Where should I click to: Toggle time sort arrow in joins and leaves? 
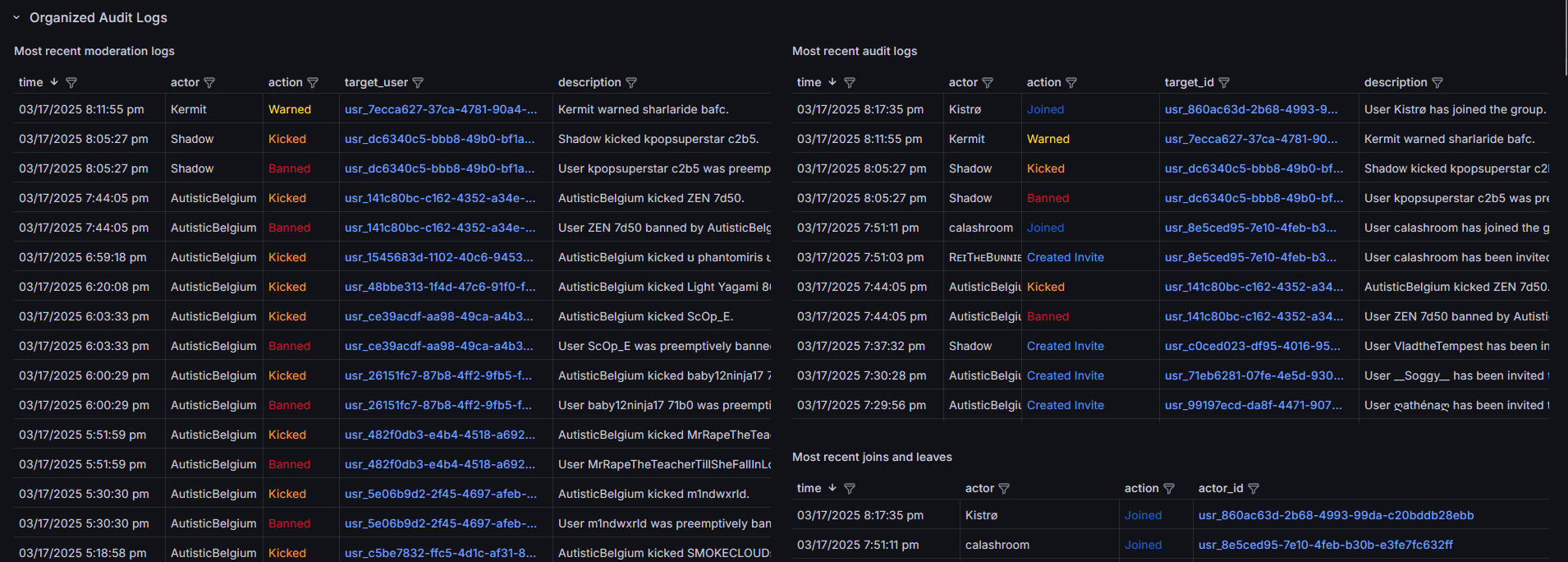tap(832, 488)
